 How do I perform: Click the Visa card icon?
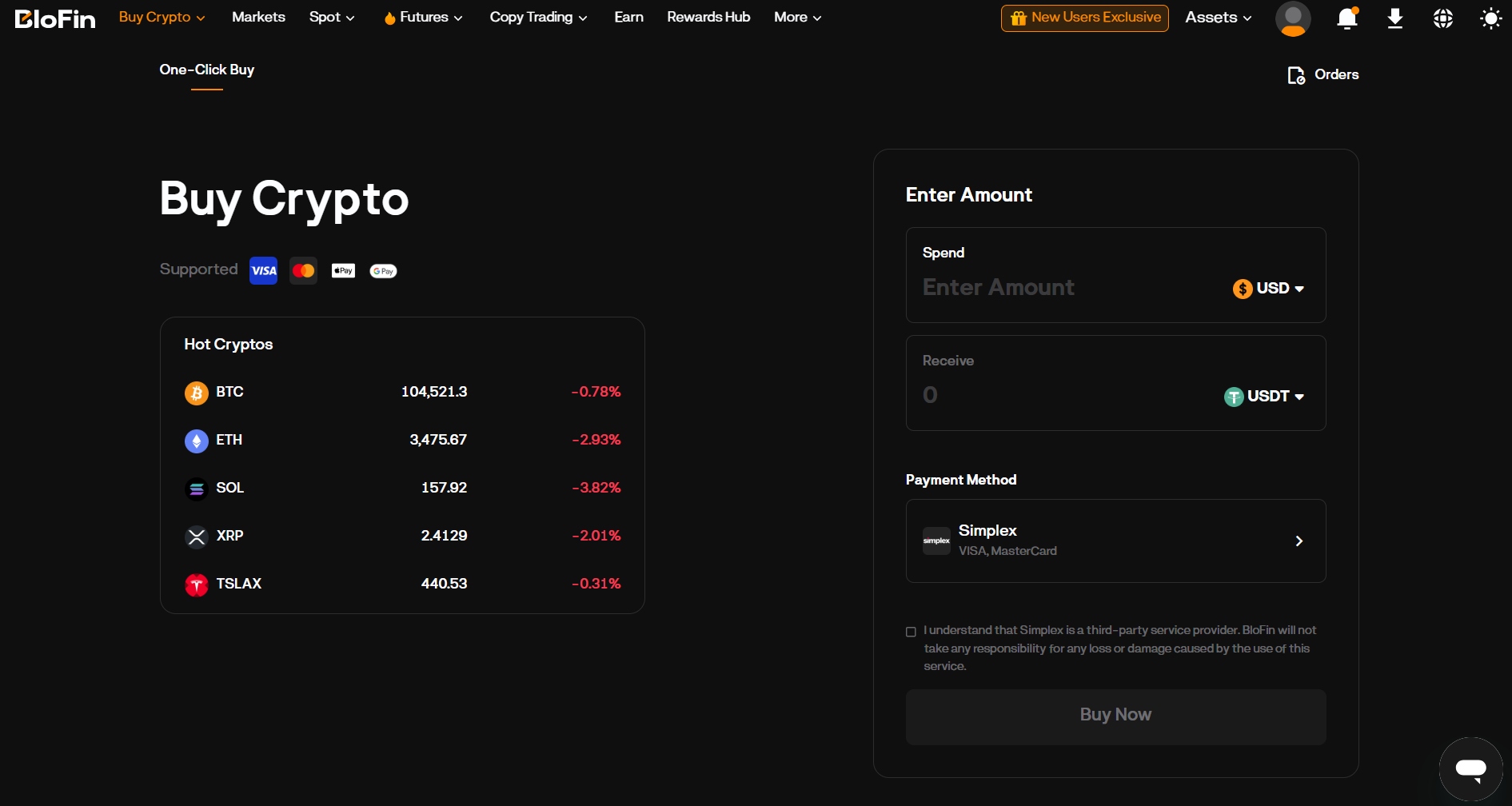tap(263, 270)
